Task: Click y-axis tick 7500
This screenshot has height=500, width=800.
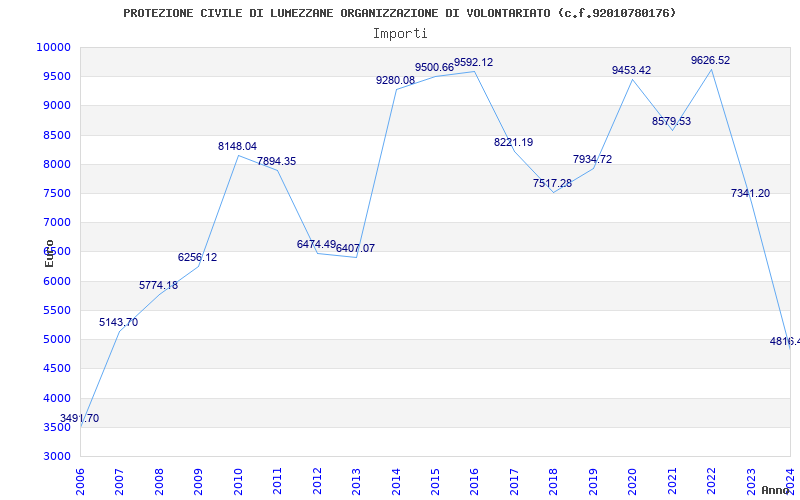Action: (56, 193)
